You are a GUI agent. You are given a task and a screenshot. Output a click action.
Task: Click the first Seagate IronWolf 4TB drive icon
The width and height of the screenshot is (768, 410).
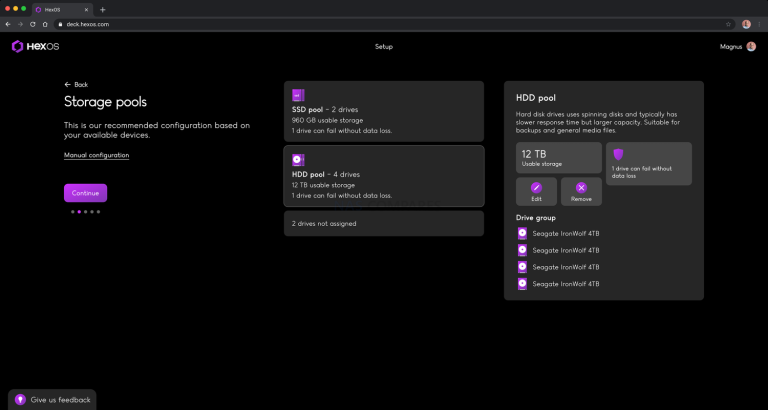coord(522,233)
